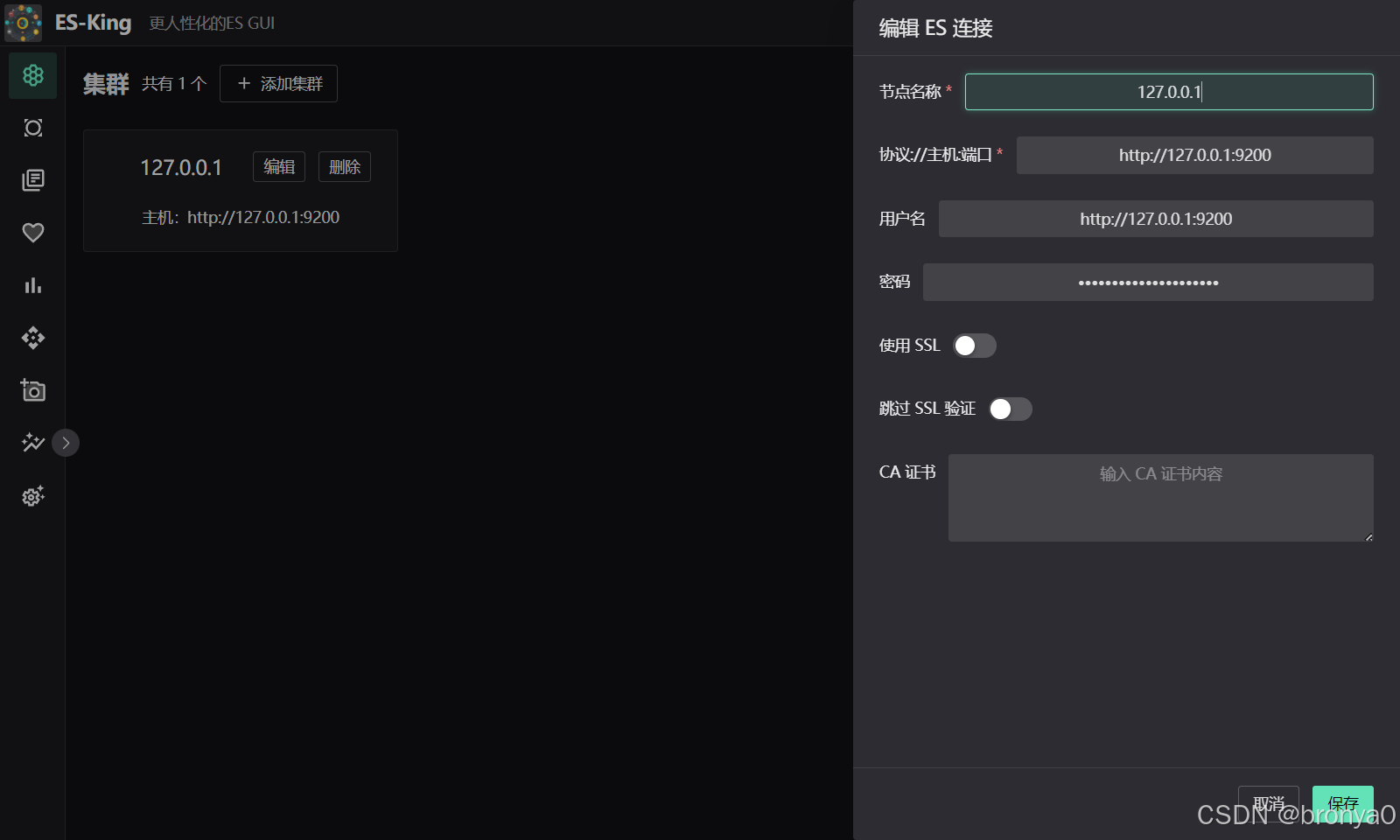Viewport: 1400px width, 840px height.
Task: Open the cluster icon in sidebar
Action: 33,75
